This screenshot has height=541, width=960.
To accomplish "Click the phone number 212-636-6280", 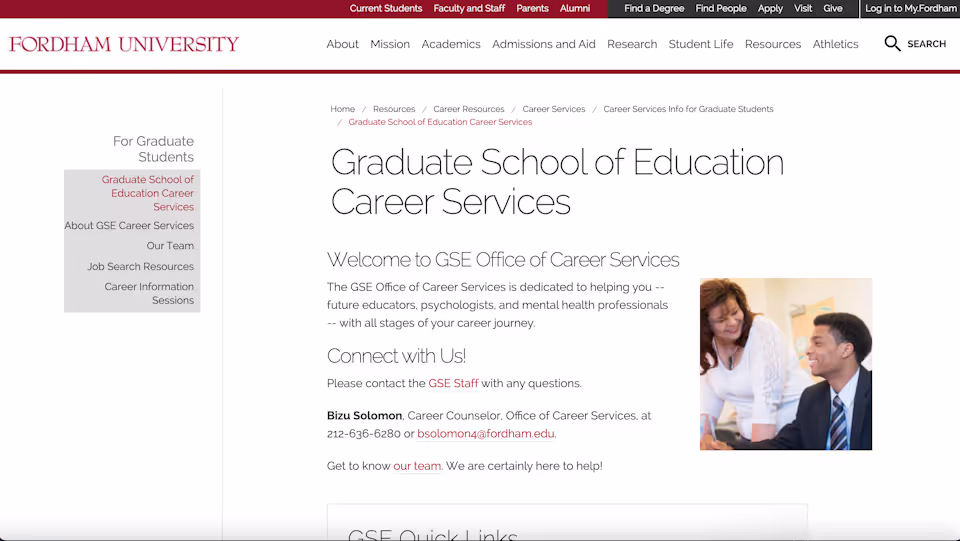I will tap(364, 433).
